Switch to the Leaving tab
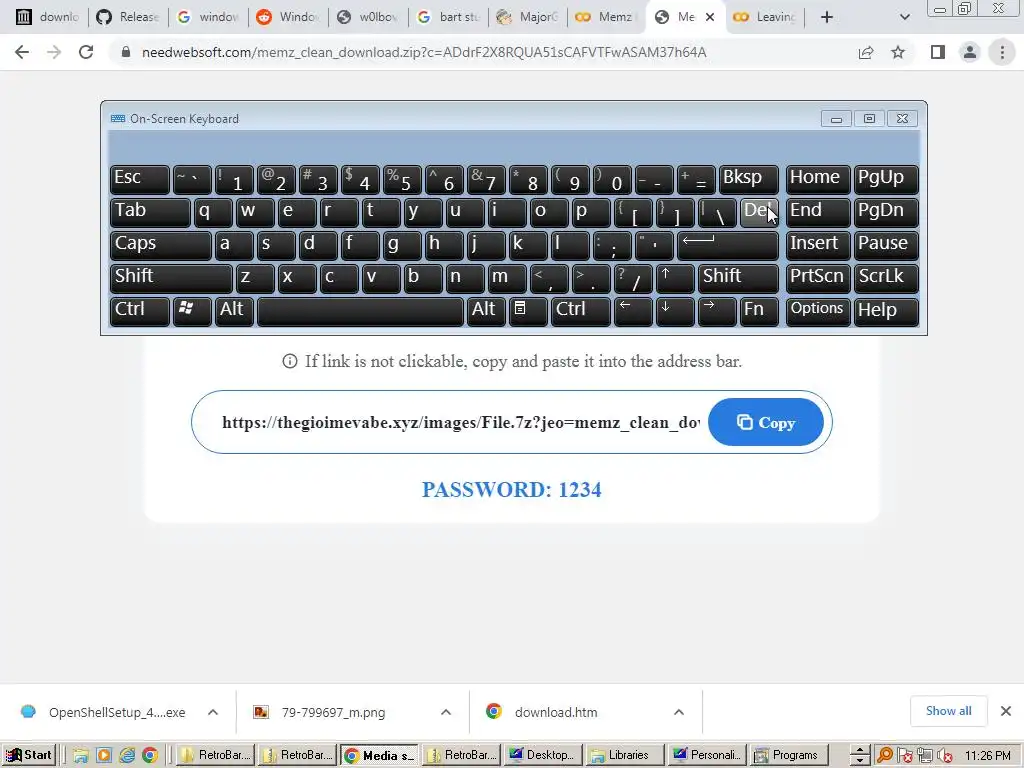The width and height of the screenshot is (1024, 768). click(x=766, y=17)
